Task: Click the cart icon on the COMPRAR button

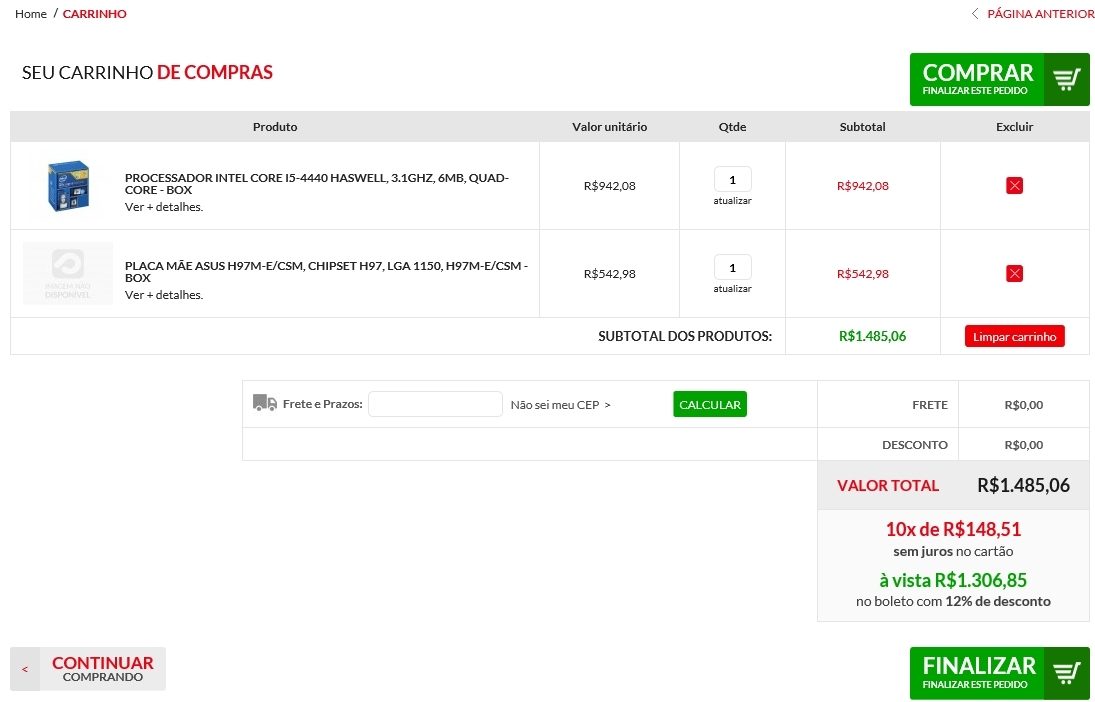Action: point(1066,79)
